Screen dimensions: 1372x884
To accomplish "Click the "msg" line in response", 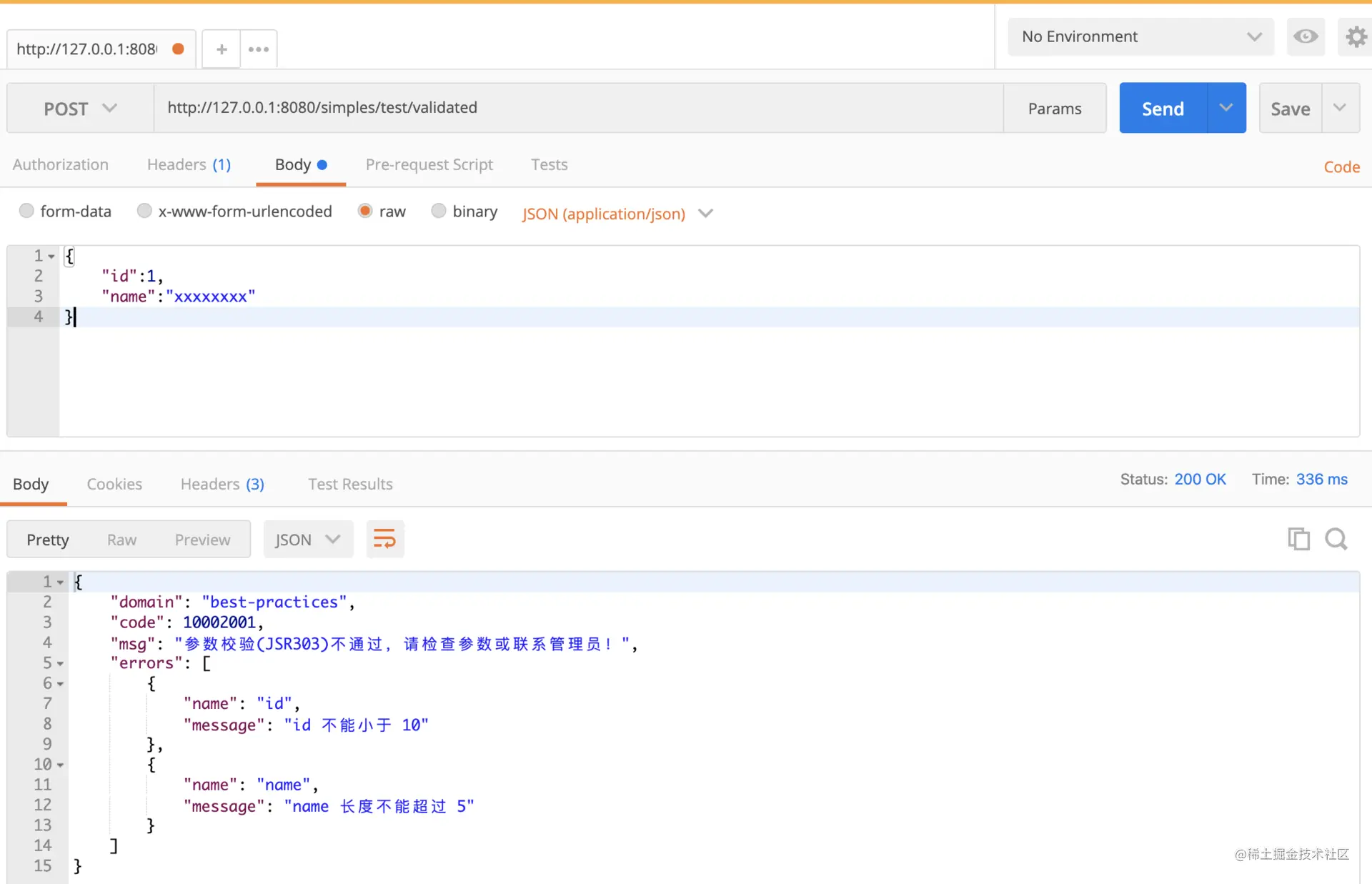I will coord(374,643).
